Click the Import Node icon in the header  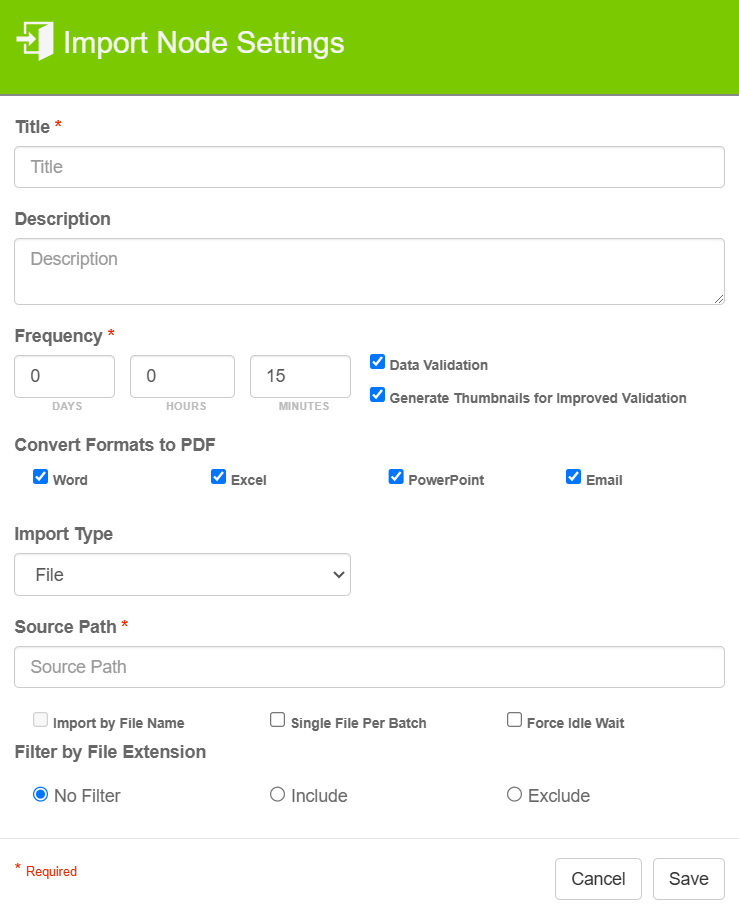click(x=31, y=42)
